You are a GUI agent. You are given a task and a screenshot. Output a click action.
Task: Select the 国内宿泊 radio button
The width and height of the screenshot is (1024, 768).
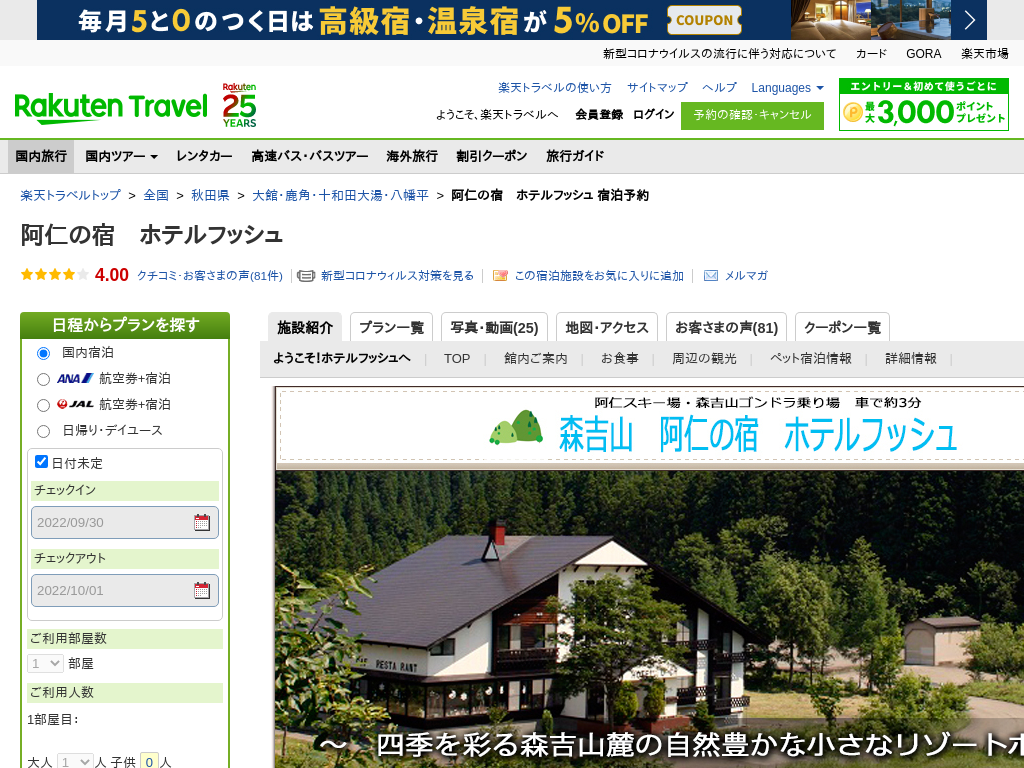tap(44, 353)
